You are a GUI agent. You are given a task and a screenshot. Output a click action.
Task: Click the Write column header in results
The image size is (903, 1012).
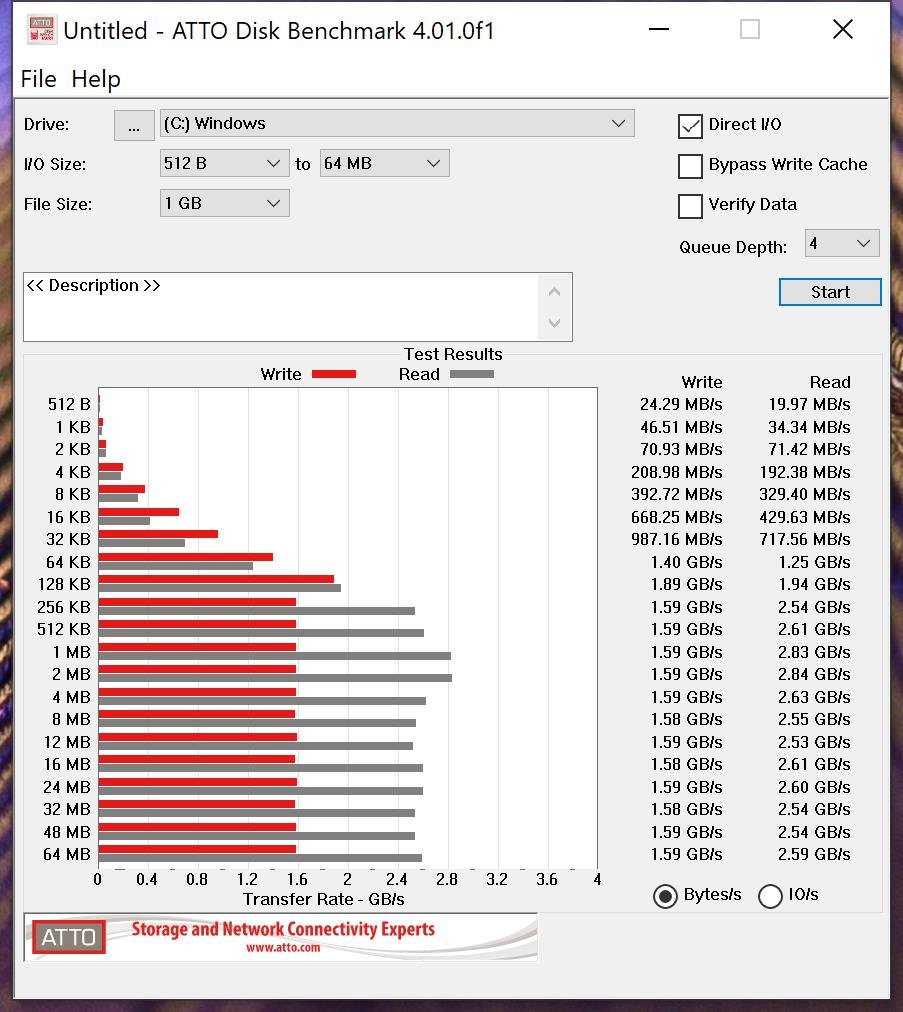click(702, 382)
